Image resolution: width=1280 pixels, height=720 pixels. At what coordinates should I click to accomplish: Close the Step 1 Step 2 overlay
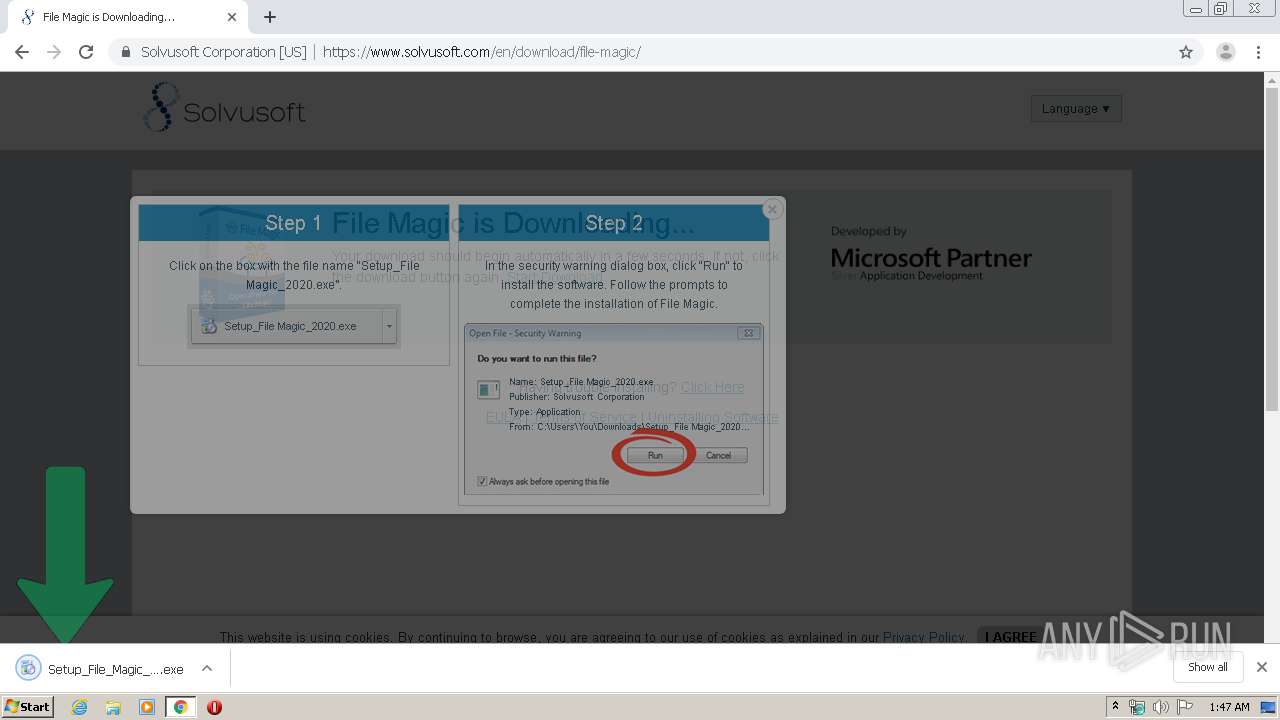point(771,209)
